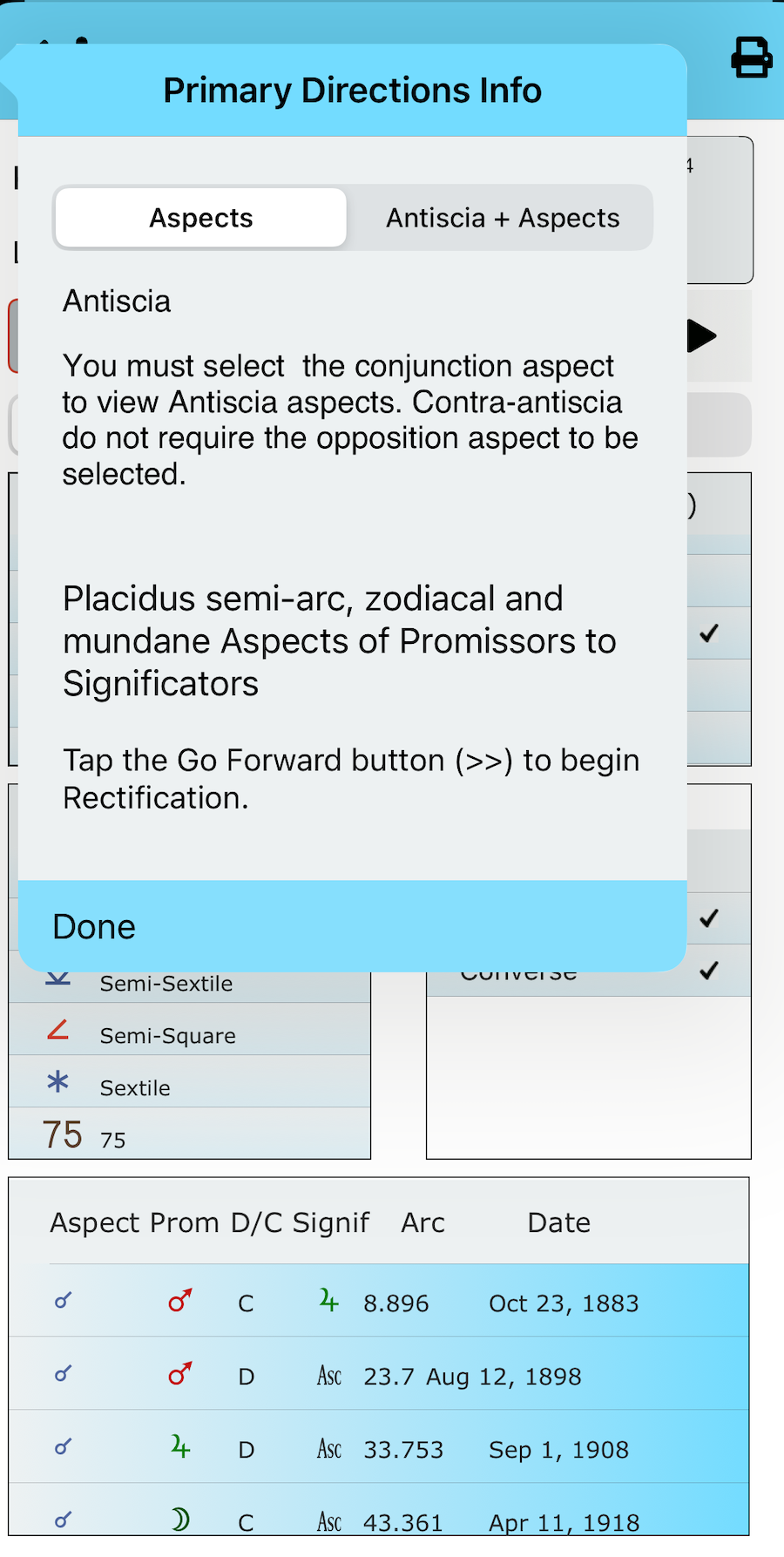Select the blue Sextile asterisk icon
784x1557 pixels.
tap(58, 1083)
